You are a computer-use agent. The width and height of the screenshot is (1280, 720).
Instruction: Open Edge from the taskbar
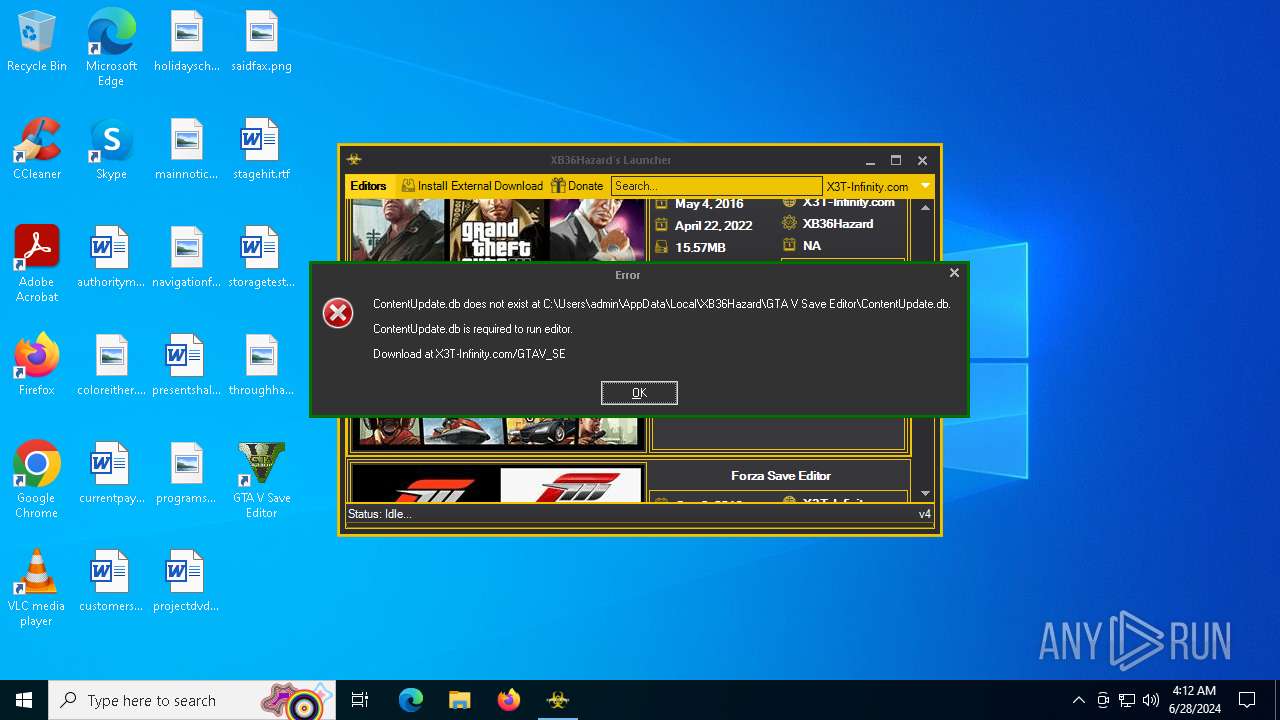[x=411, y=700]
